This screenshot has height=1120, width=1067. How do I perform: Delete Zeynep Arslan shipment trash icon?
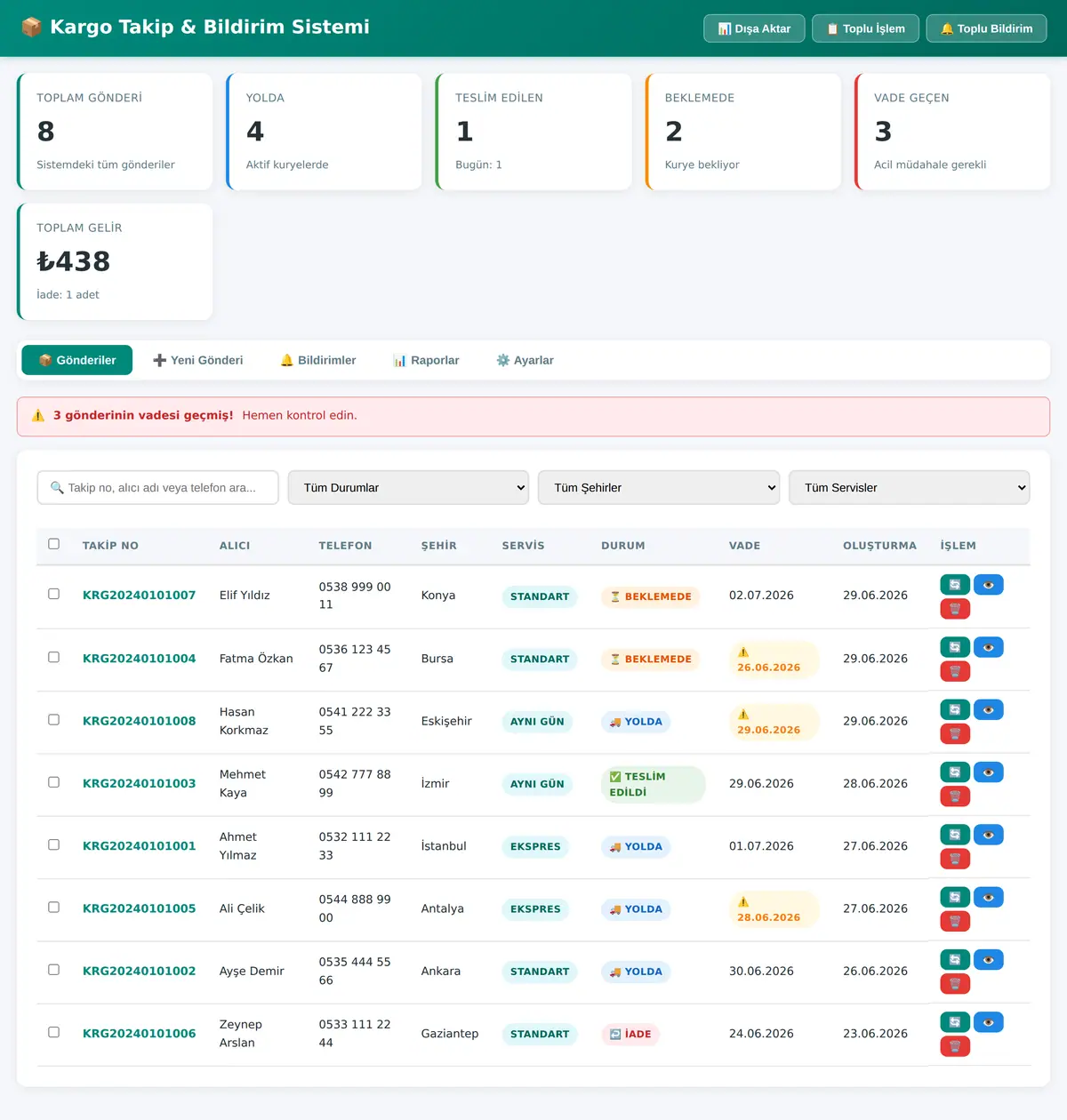coord(955,1046)
